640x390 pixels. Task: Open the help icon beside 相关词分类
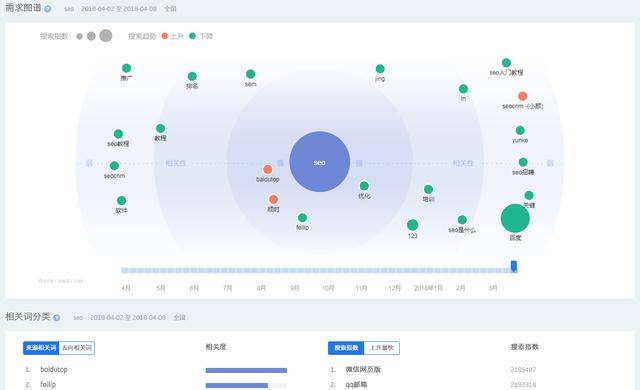tap(57, 318)
